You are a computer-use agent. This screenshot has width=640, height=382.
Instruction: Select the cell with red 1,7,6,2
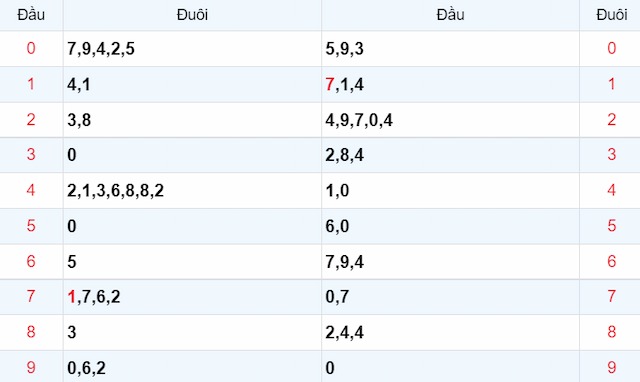pos(192,297)
